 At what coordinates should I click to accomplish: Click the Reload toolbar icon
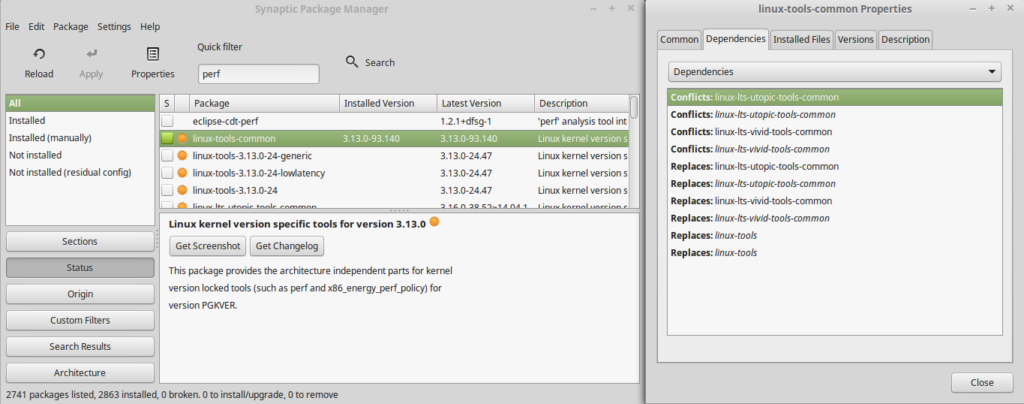point(38,54)
